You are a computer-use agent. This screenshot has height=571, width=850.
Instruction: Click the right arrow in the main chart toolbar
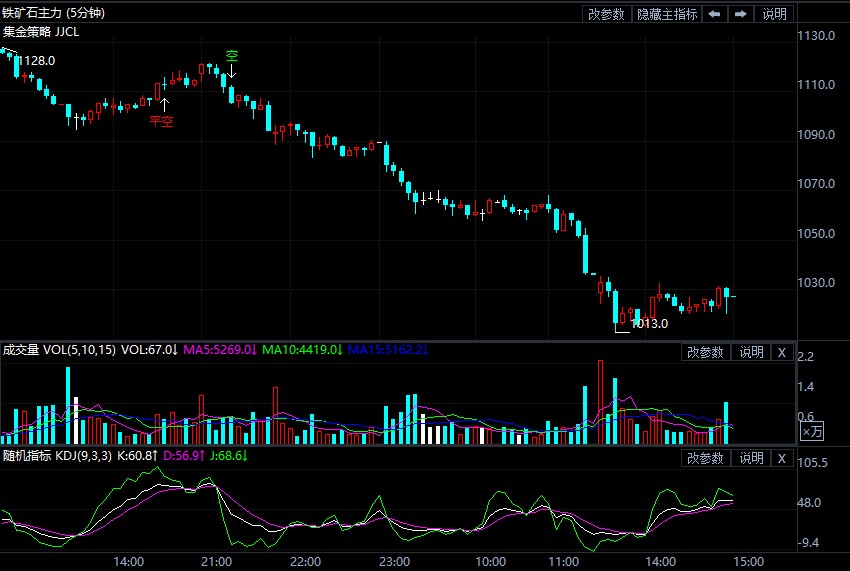tap(740, 14)
